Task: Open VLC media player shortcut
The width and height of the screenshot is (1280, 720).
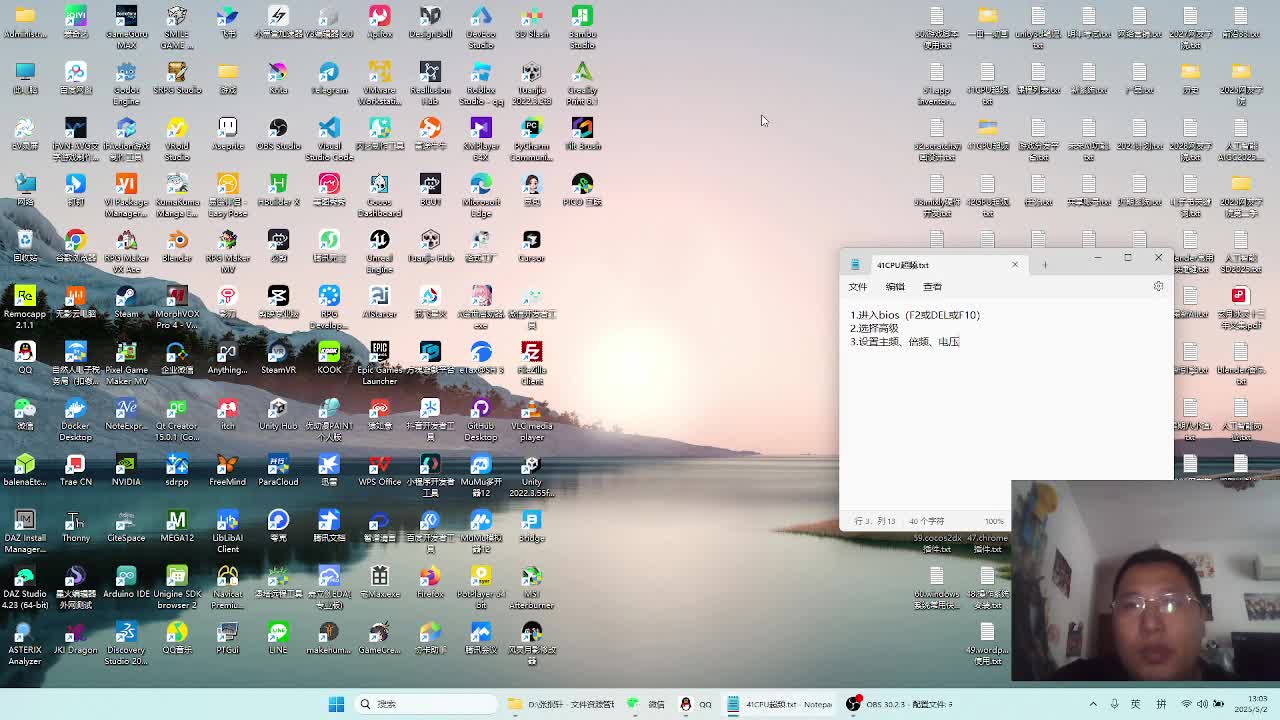Action: [x=531, y=419]
